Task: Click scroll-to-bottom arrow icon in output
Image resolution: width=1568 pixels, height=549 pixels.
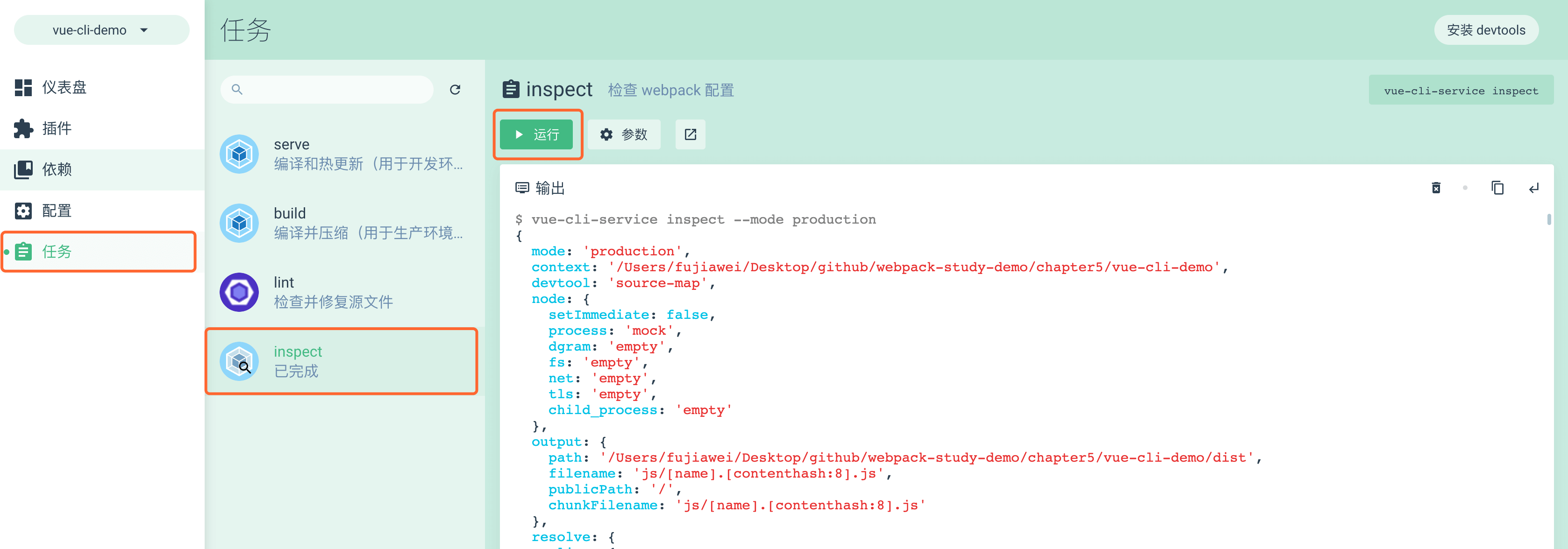Action: 1533,188
